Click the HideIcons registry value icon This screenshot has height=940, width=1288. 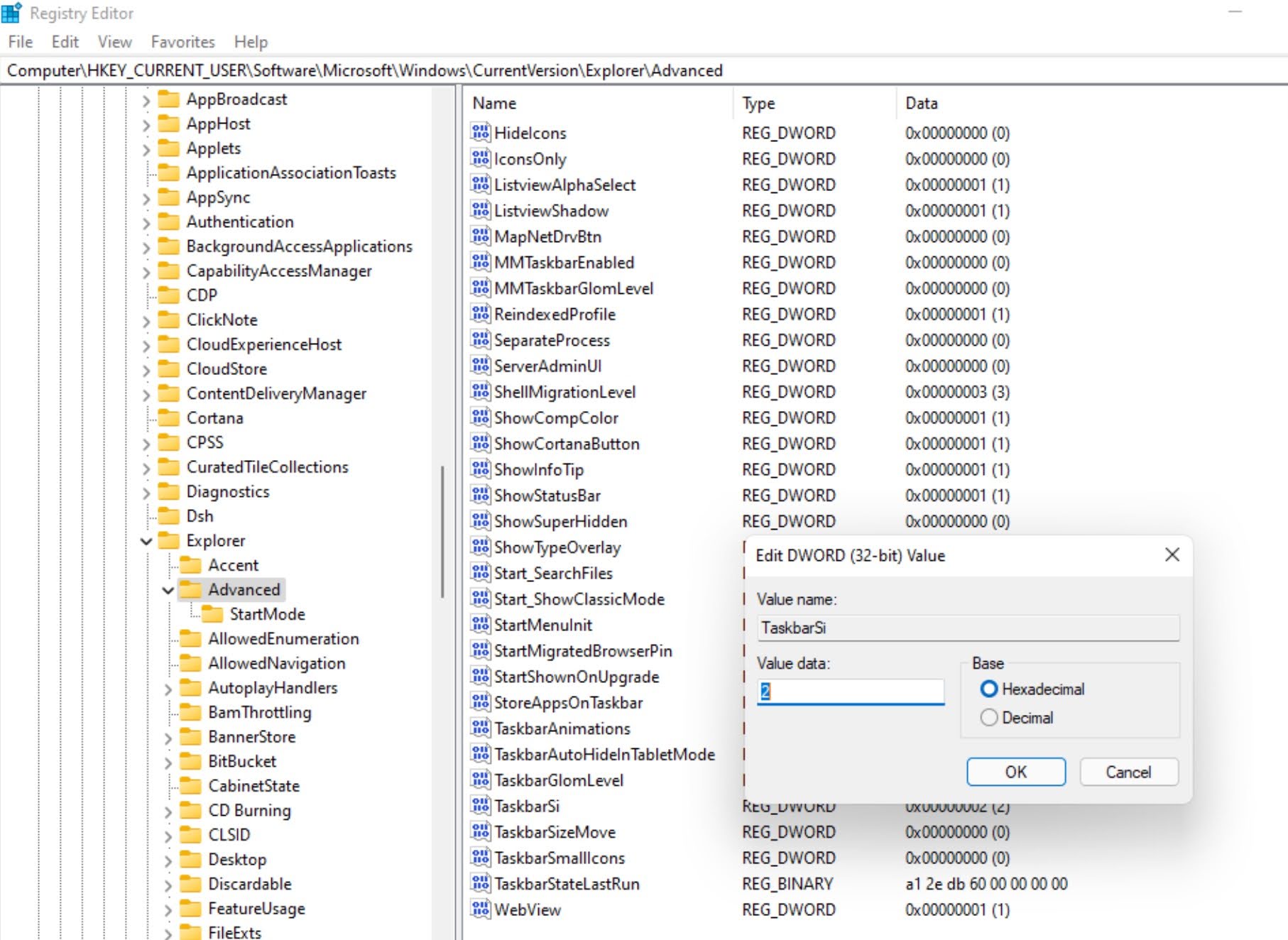tap(481, 133)
